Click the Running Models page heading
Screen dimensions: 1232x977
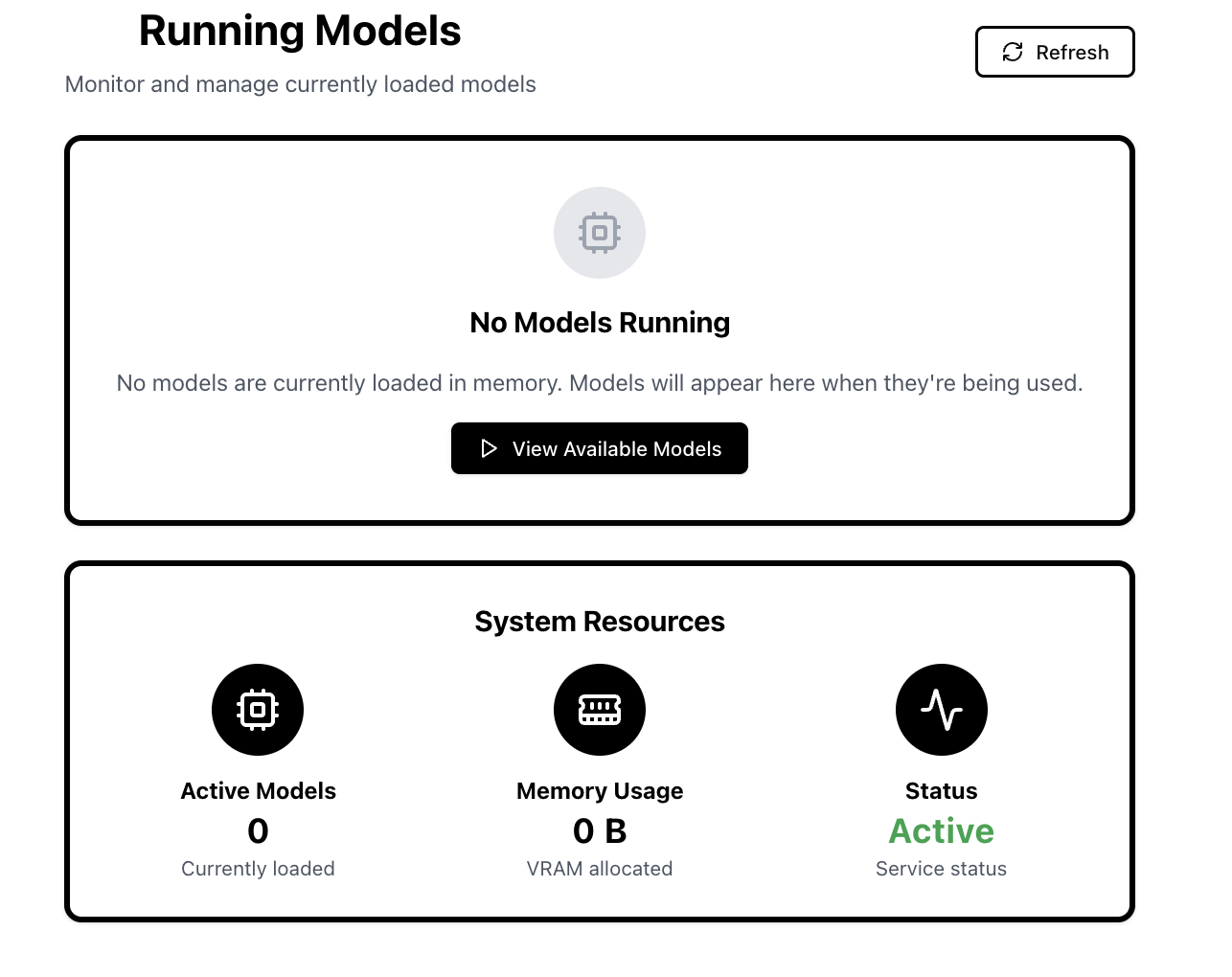pos(300,31)
